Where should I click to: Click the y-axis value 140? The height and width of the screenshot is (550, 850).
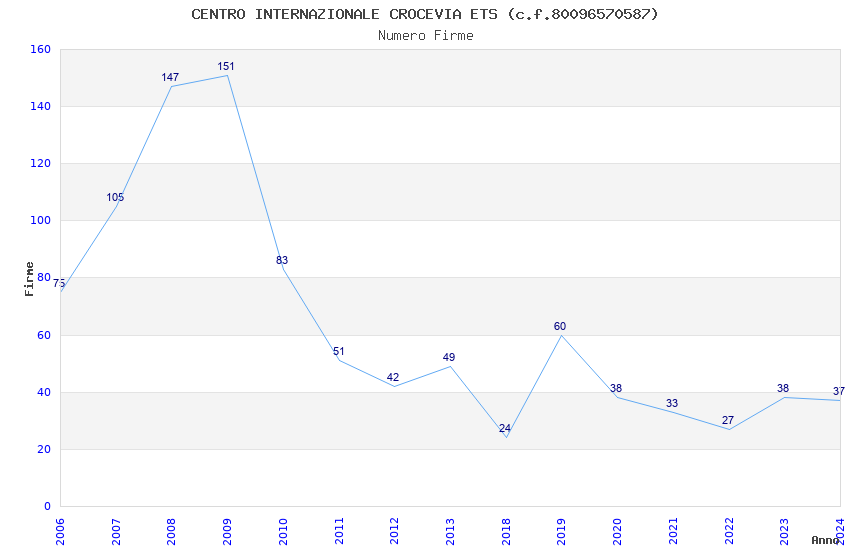(41, 106)
